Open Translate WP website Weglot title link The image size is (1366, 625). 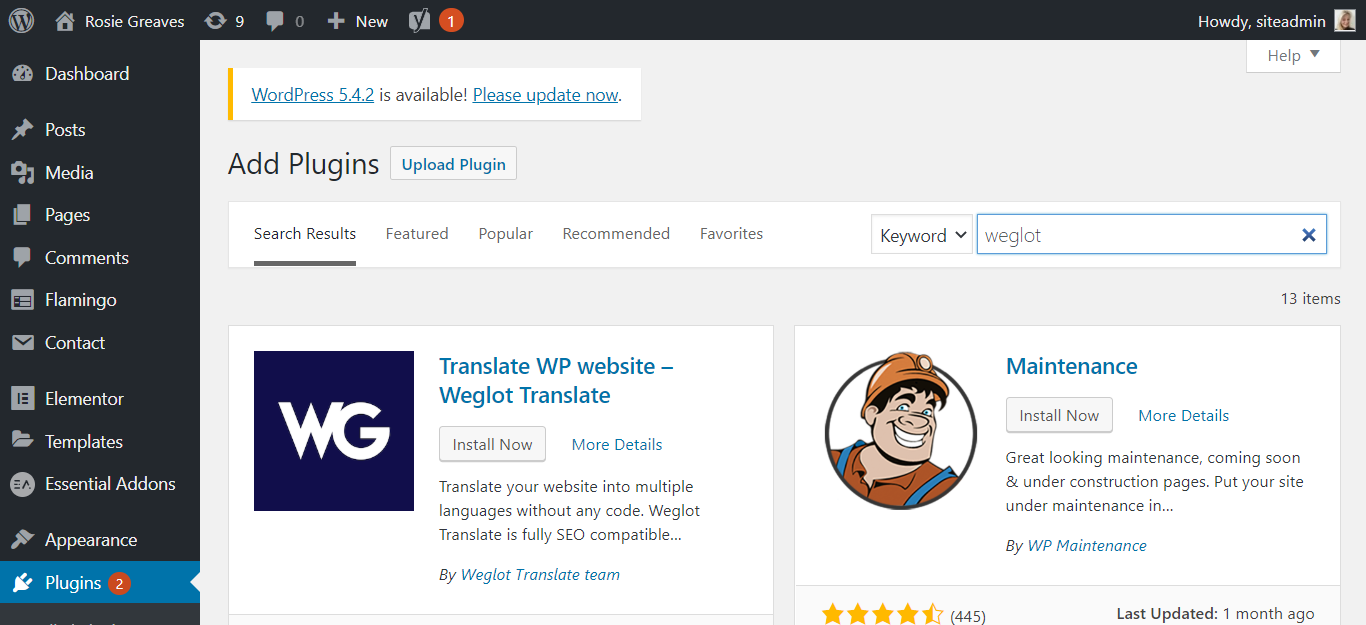(x=556, y=381)
